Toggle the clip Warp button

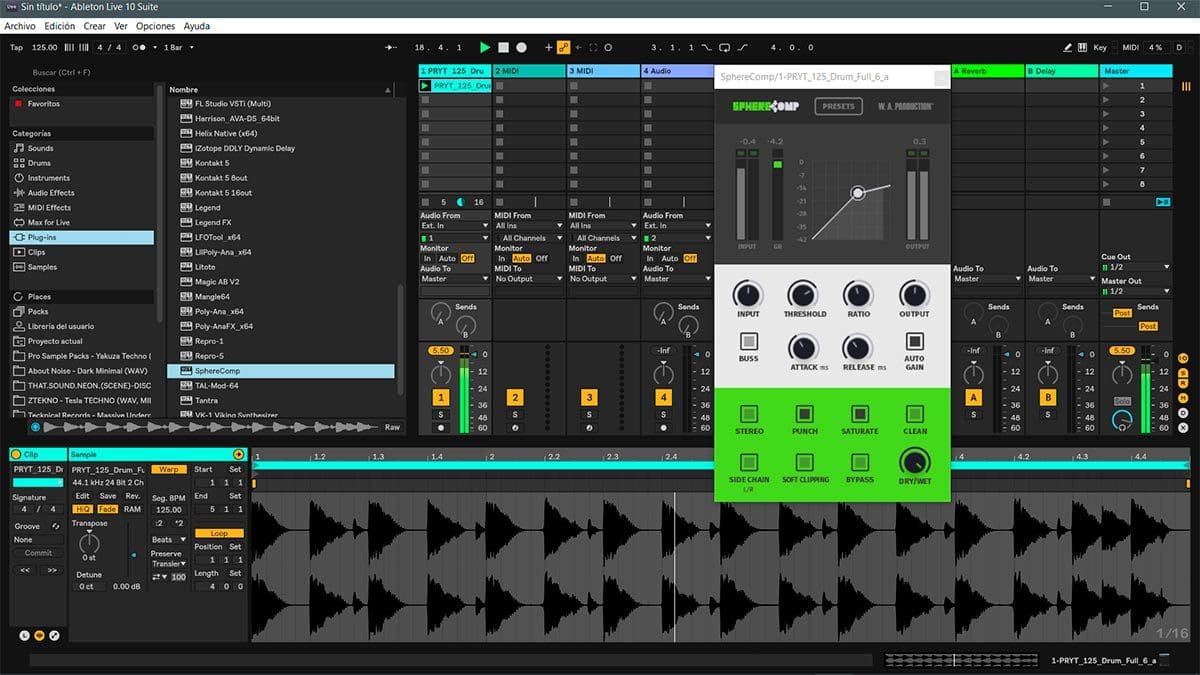[x=169, y=469]
